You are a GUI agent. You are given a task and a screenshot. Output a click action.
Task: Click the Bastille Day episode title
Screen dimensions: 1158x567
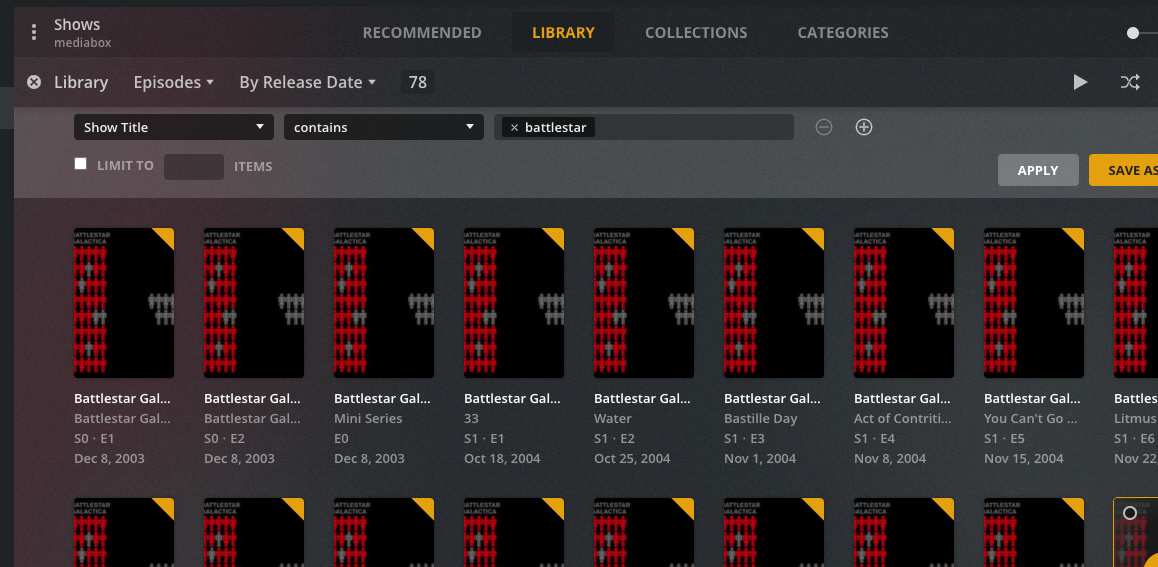point(763,419)
